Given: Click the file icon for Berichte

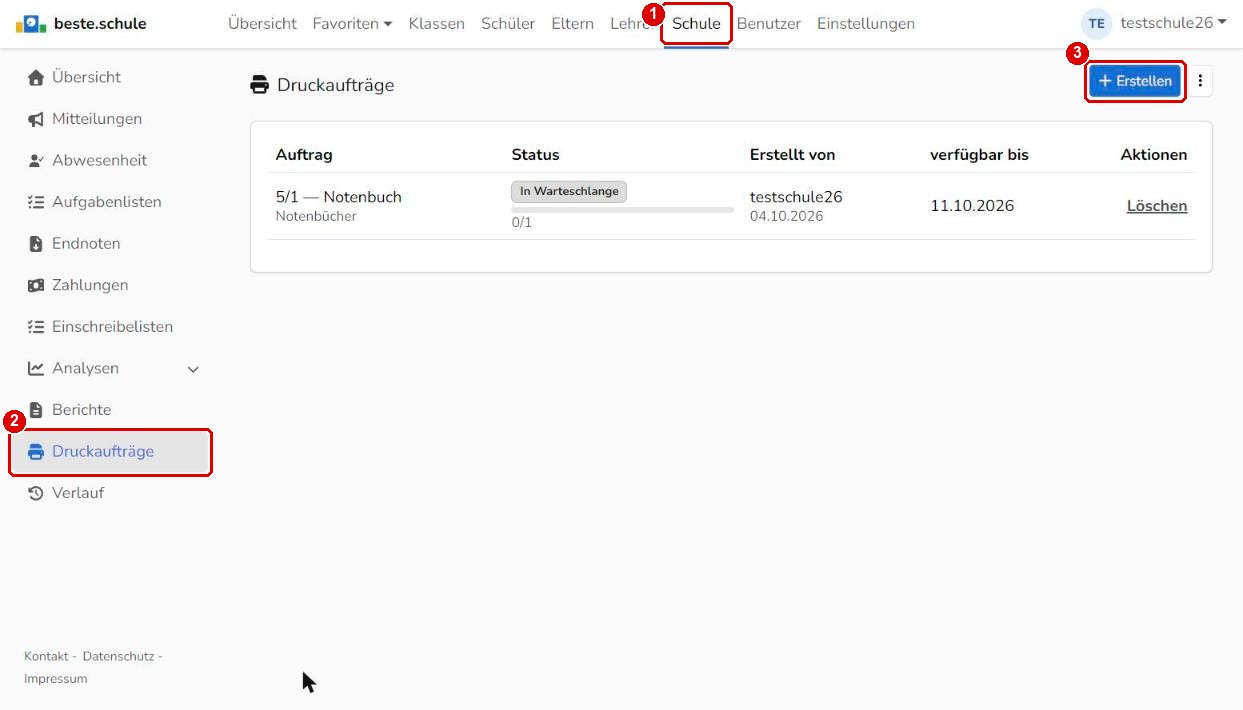Looking at the screenshot, I should [36, 410].
